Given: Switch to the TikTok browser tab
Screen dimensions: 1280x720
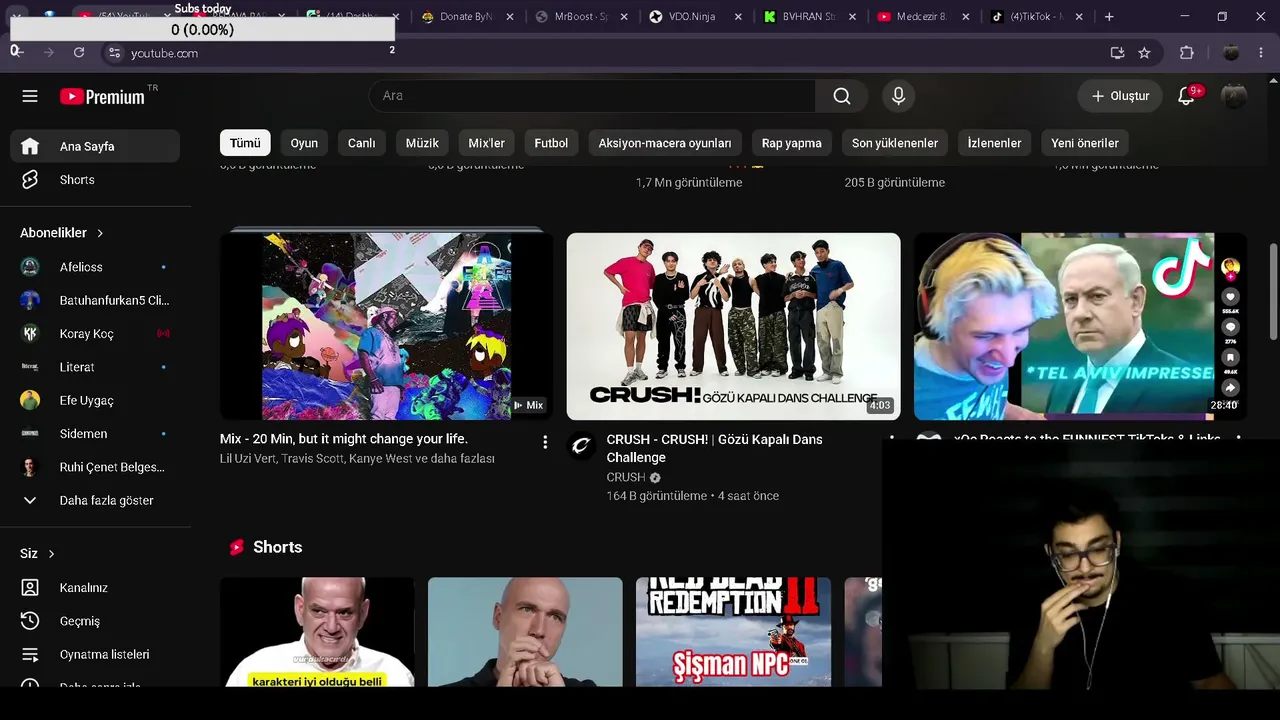Looking at the screenshot, I should [1037, 17].
